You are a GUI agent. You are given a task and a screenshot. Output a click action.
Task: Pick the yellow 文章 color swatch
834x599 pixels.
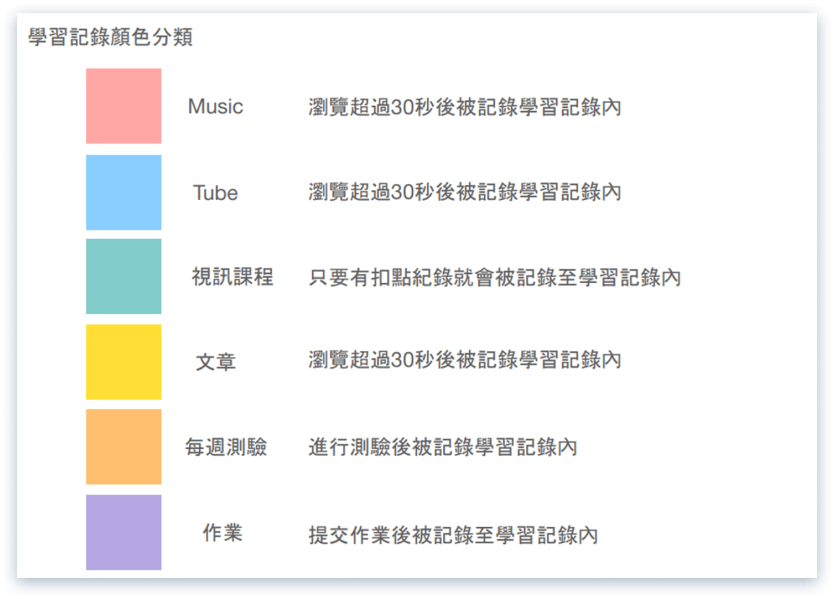coord(123,362)
